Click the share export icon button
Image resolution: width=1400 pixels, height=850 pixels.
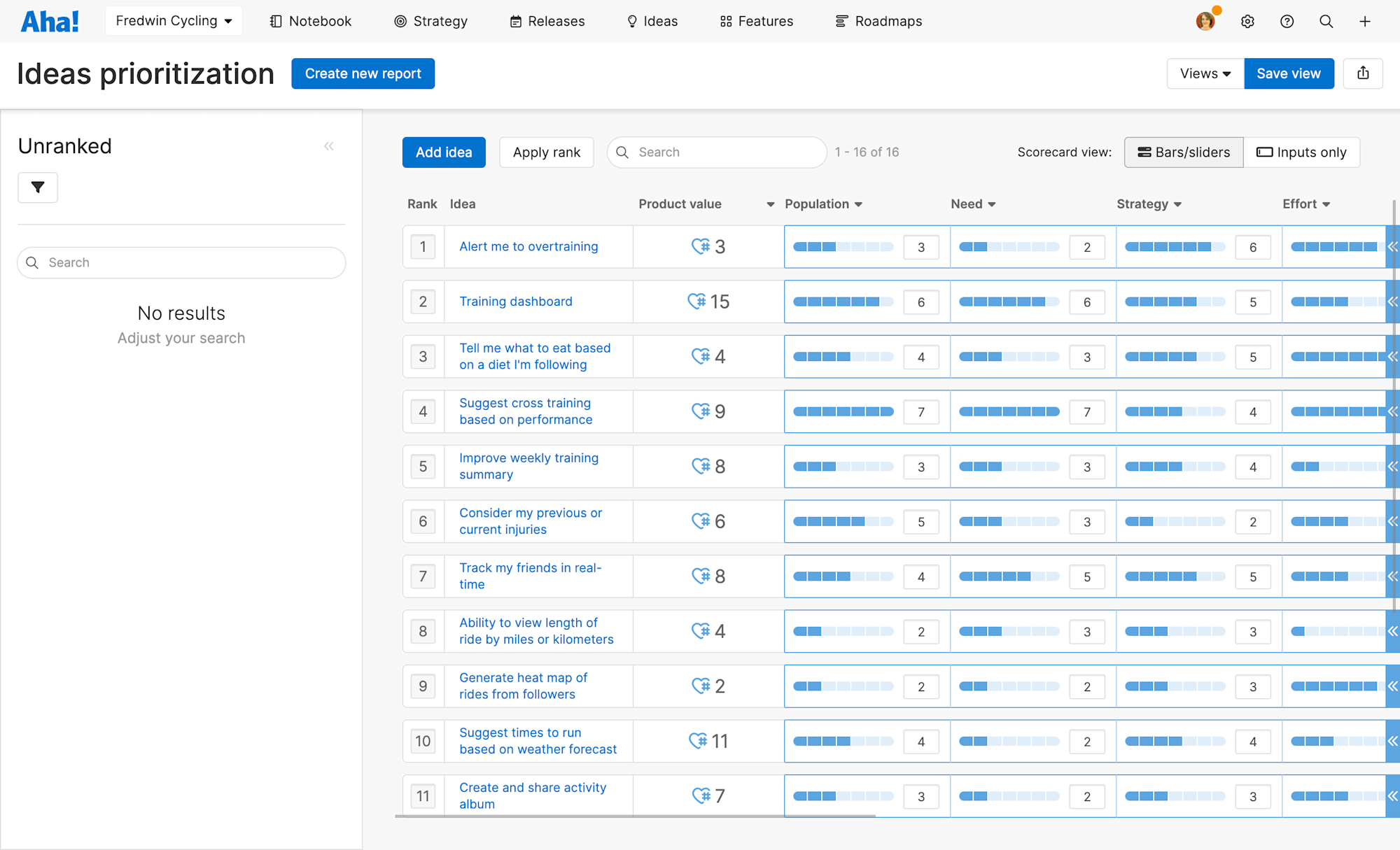(1363, 73)
